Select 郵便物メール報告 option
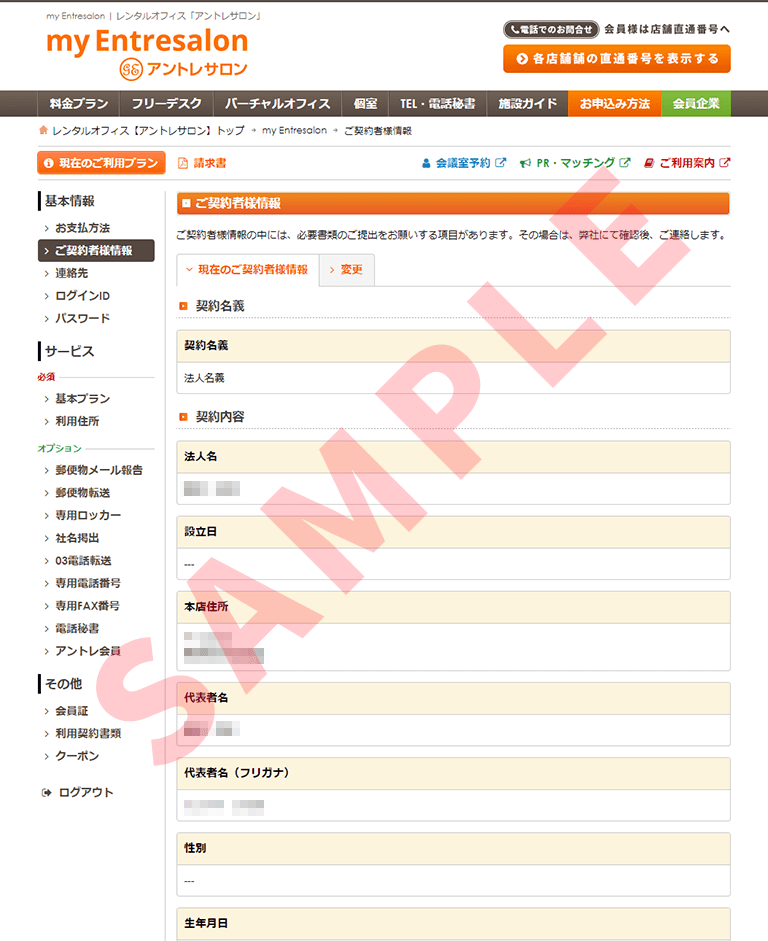Viewport: 768px width, 941px height. click(98, 470)
